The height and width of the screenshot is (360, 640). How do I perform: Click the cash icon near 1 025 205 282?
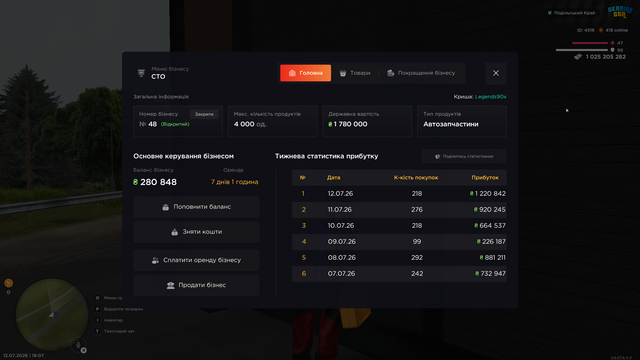tap(578, 57)
